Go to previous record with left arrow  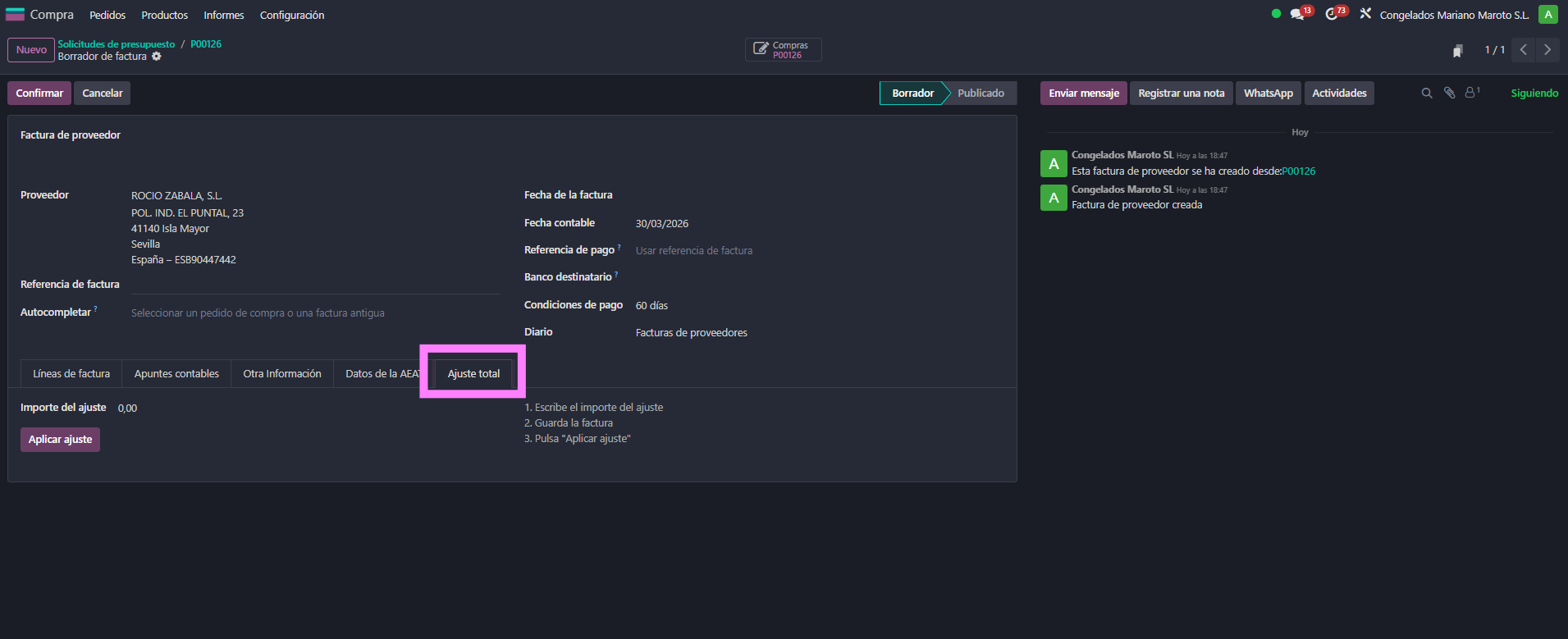click(x=1523, y=50)
